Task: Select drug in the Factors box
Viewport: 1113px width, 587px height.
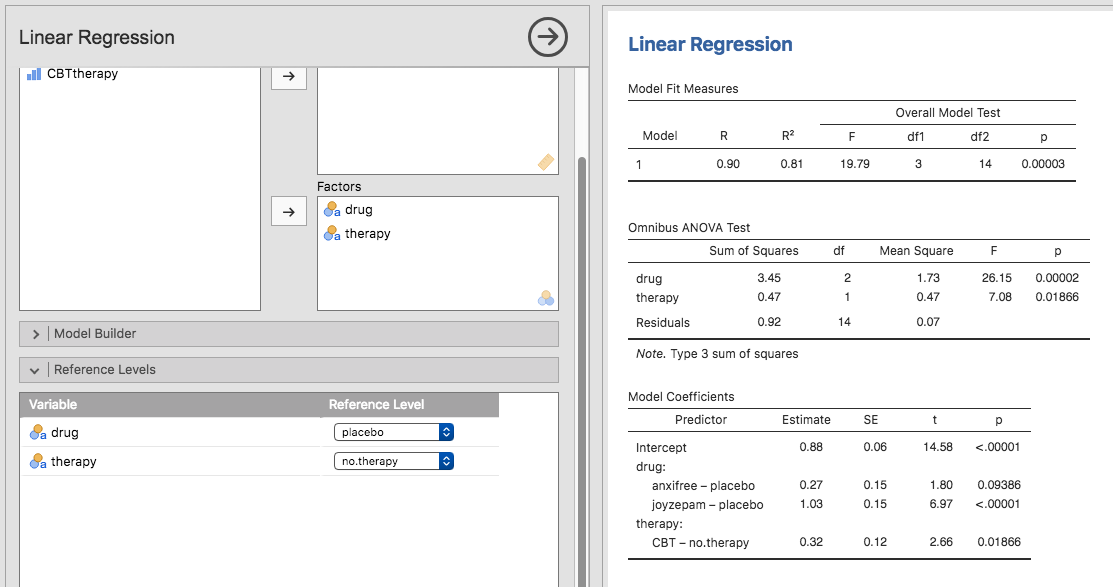Action: pyautogui.click(x=358, y=209)
